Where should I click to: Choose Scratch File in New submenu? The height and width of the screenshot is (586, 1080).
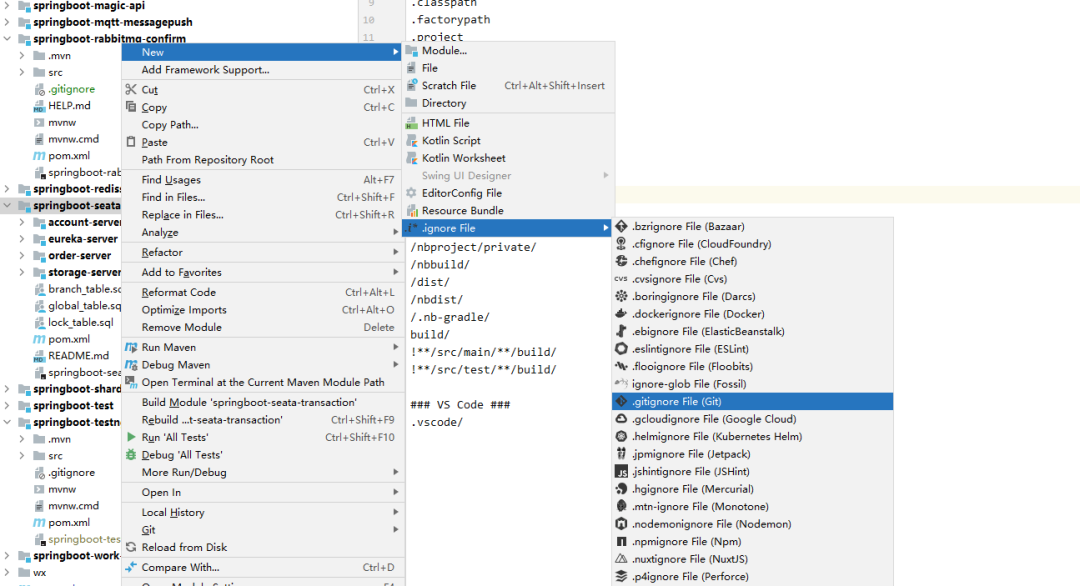(x=508, y=85)
